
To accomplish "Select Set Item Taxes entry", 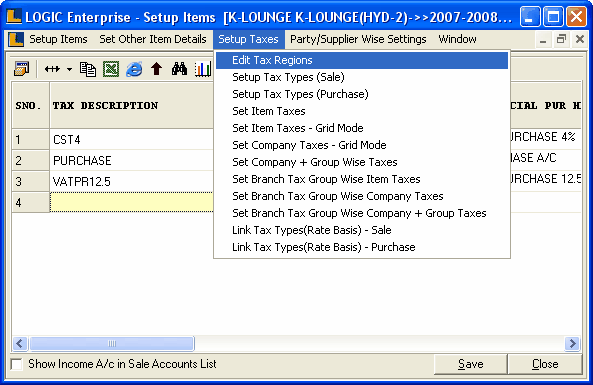I will coord(362,111).
